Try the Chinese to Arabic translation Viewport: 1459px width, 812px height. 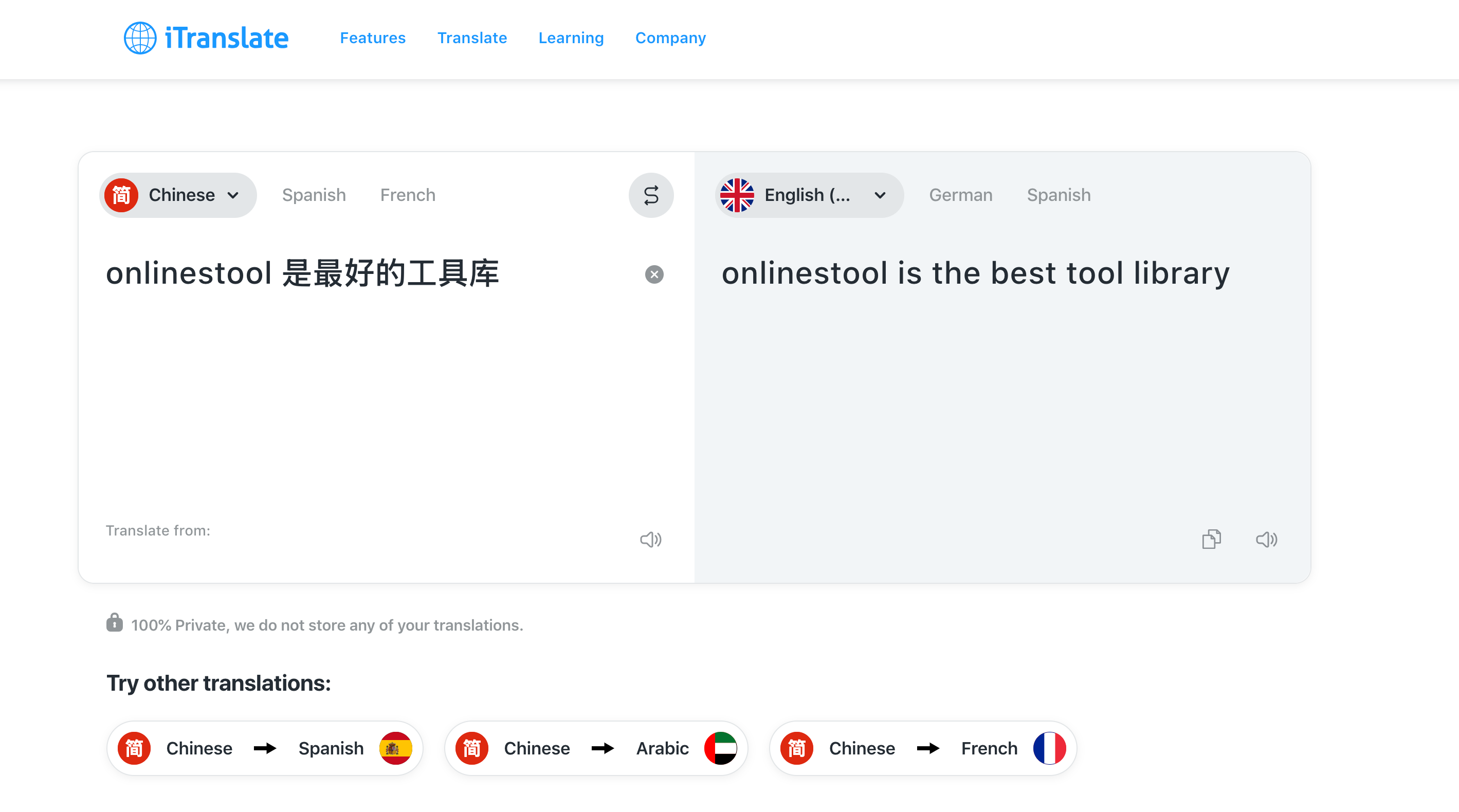tap(596, 748)
